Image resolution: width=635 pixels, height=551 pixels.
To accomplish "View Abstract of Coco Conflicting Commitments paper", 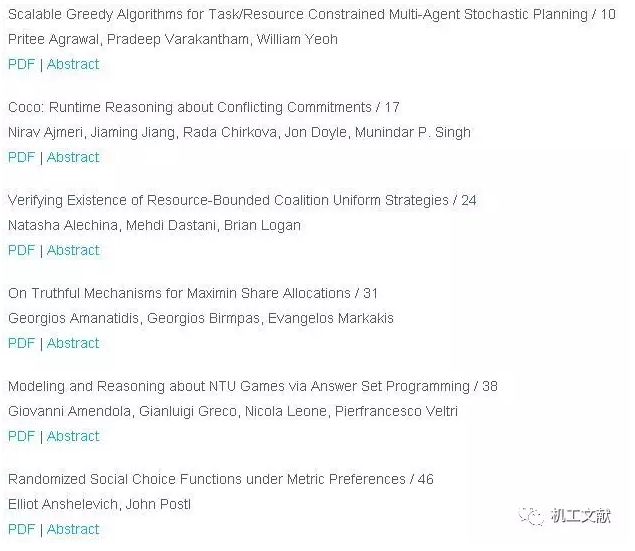I will 73,157.
